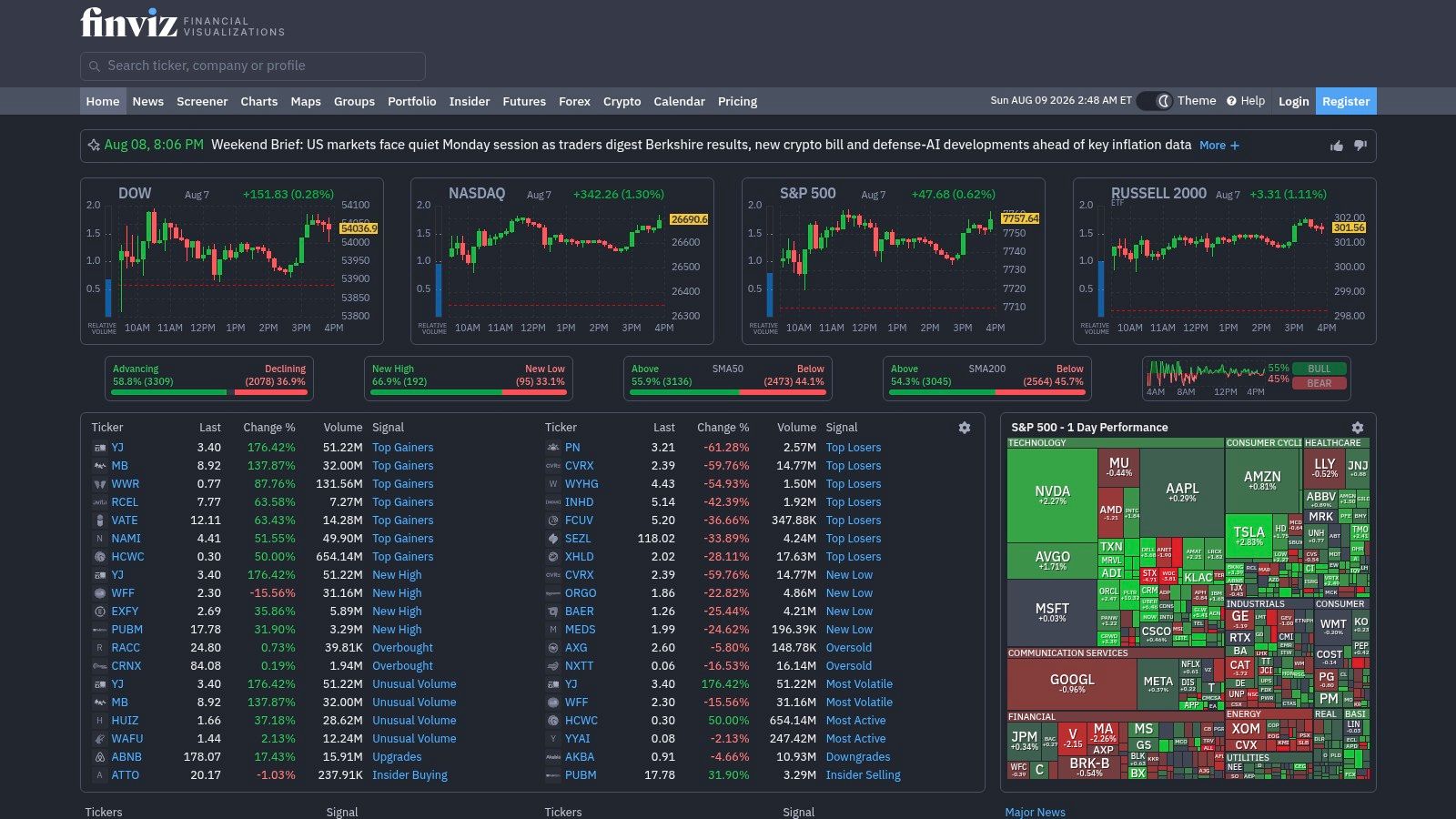Click the logo icon beside WFF New High row
Viewport: 1456px width, 819px height.
click(100, 593)
